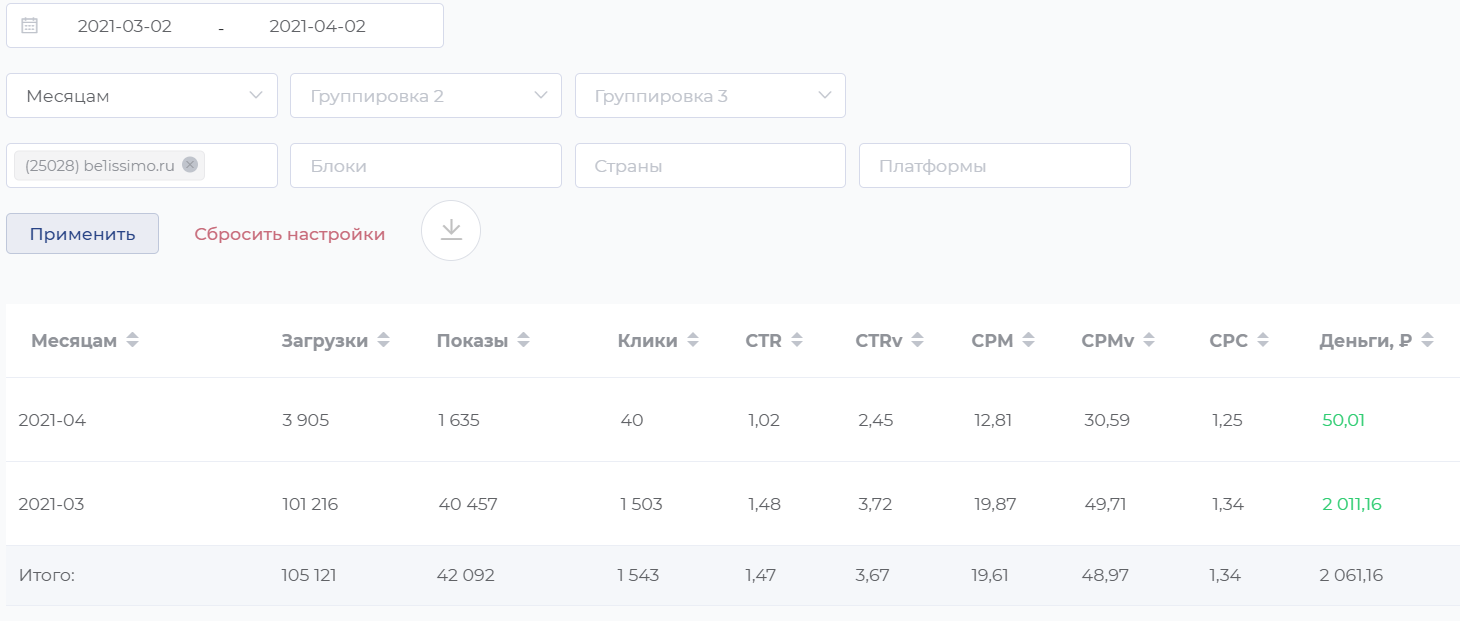This screenshot has height=621, width=1460.
Task: Sort table by CTR column arrows
Action: tap(797, 341)
